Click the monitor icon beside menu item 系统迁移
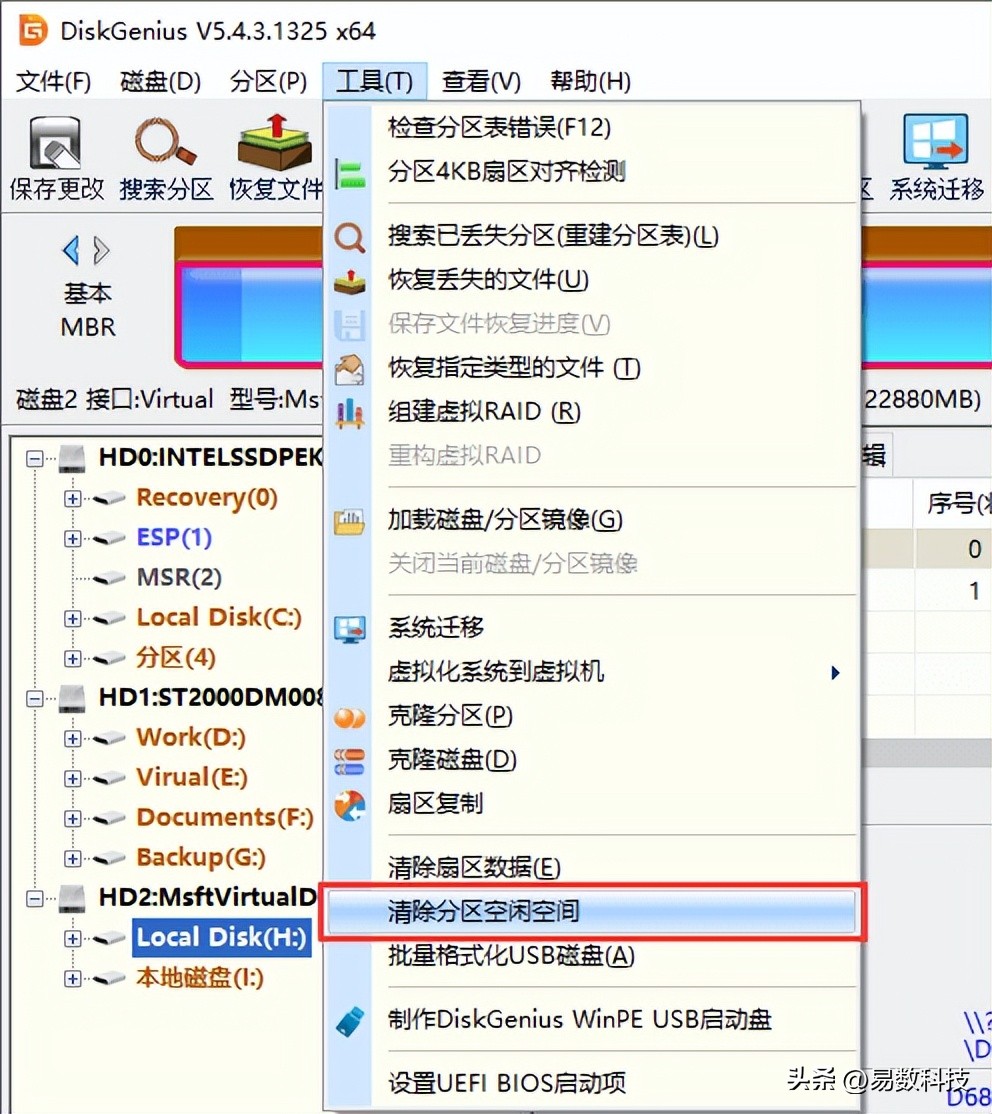 (350, 629)
